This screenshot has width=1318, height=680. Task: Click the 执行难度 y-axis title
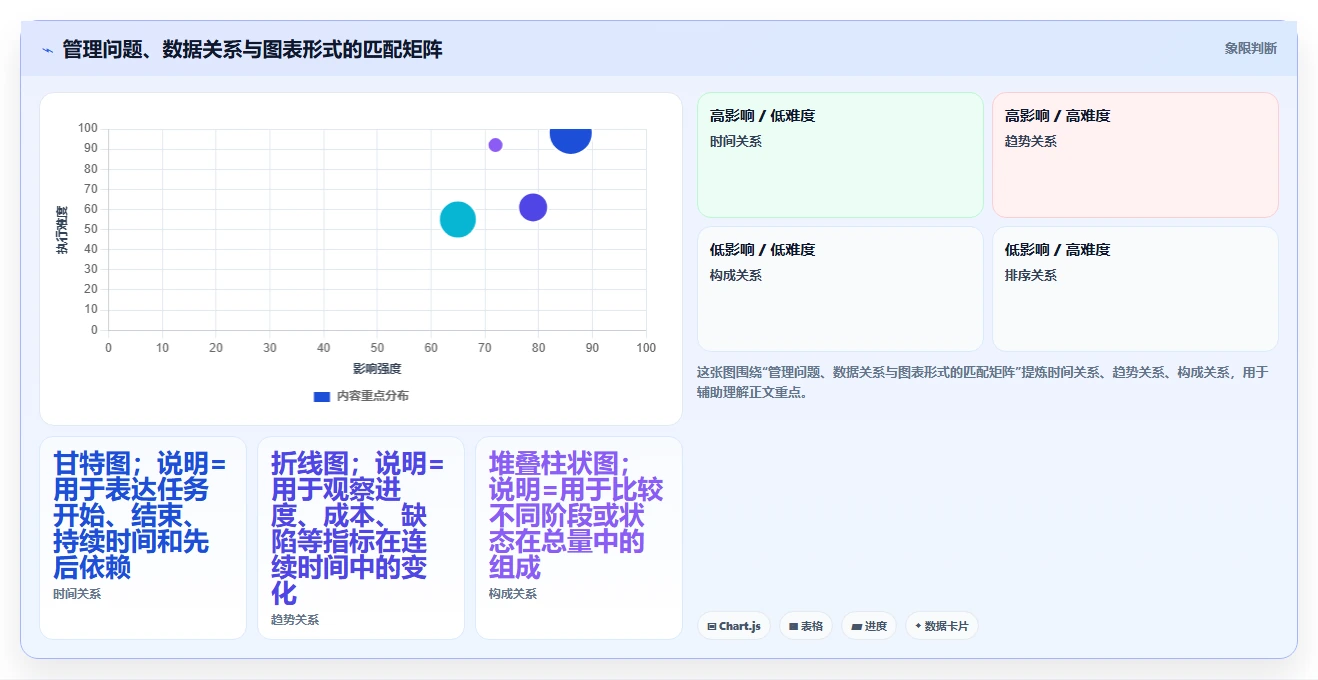click(x=62, y=230)
